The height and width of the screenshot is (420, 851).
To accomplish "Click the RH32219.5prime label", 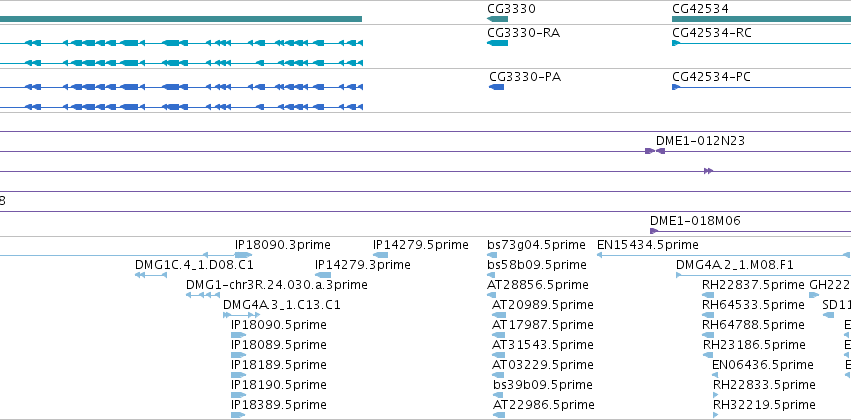I will 764,405.
